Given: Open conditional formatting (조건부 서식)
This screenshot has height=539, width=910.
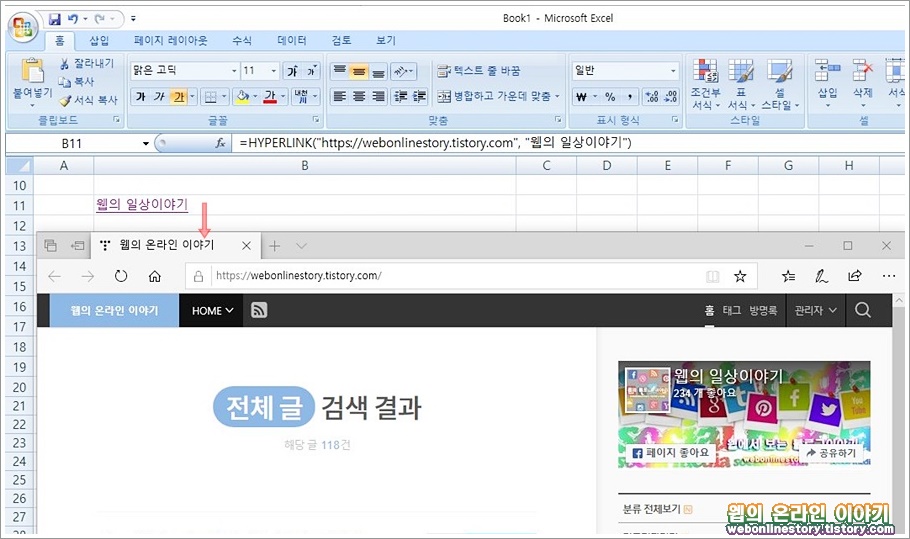Looking at the screenshot, I should click(x=705, y=84).
